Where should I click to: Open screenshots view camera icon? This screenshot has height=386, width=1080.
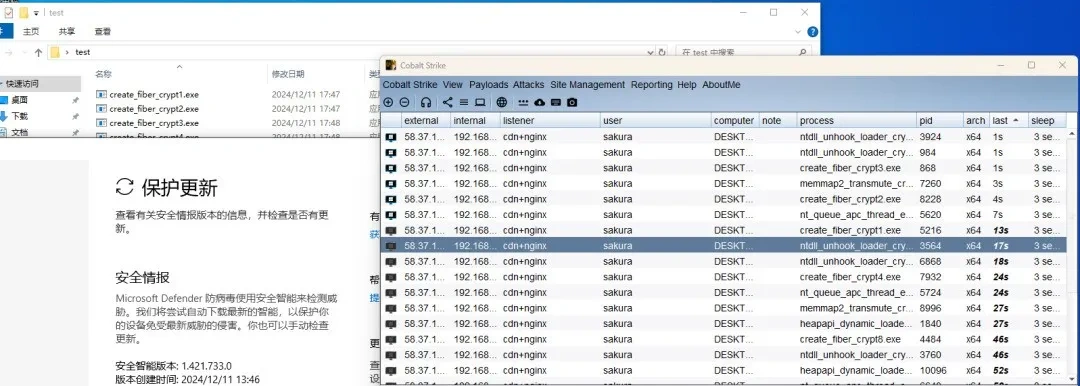572,102
